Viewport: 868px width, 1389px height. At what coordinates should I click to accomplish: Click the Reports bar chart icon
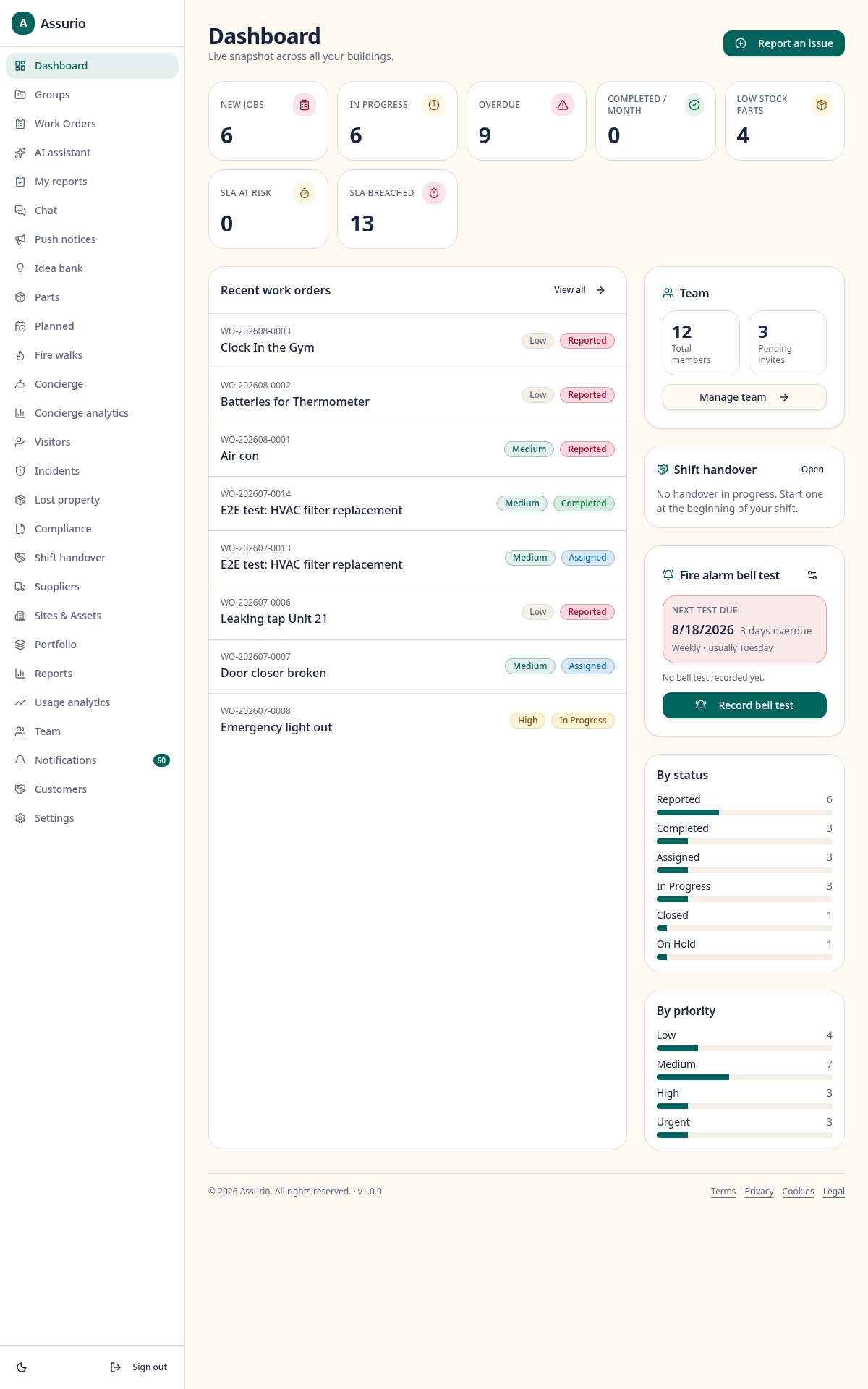pyautogui.click(x=20, y=674)
